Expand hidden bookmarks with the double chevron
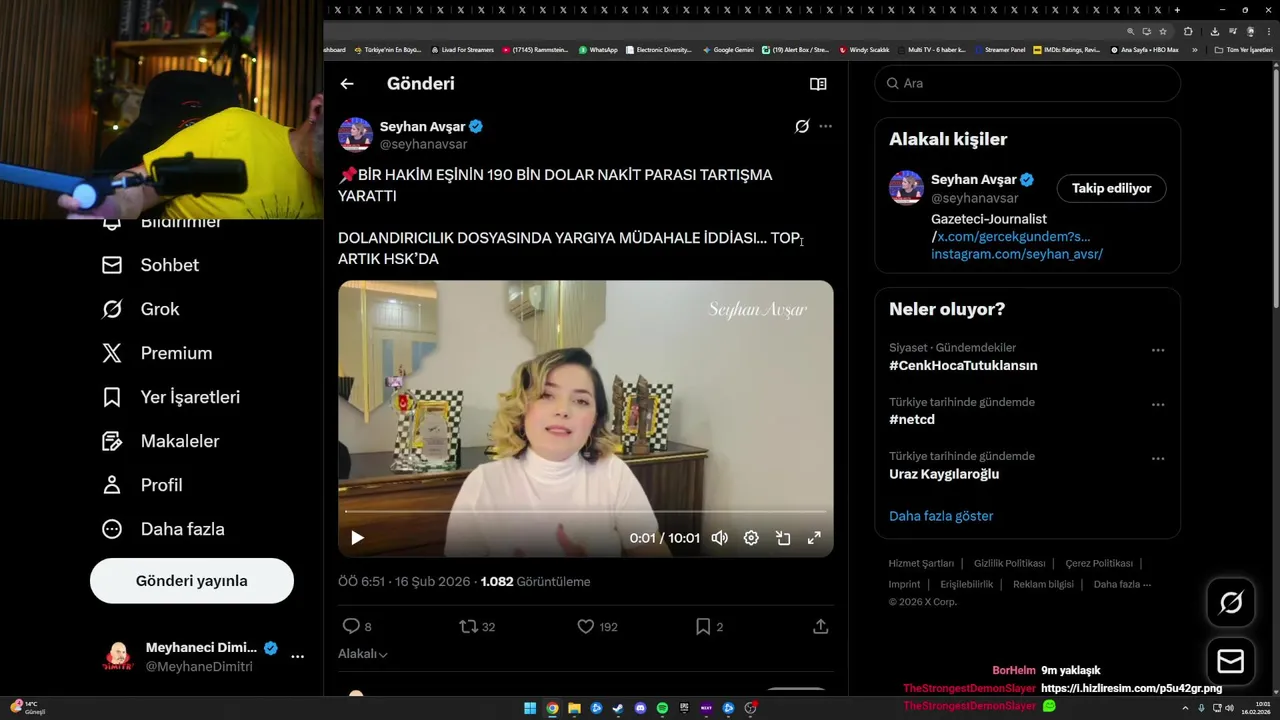The width and height of the screenshot is (1280, 720). 1195,50
